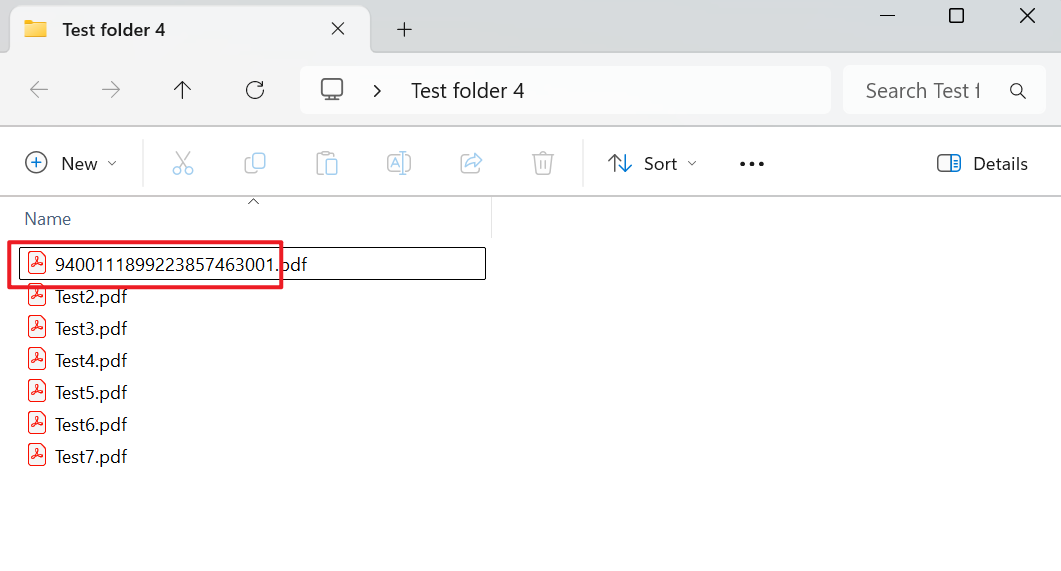Open the New item dropdown
The height and width of the screenshot is (571, 1061).
(70, 164)
